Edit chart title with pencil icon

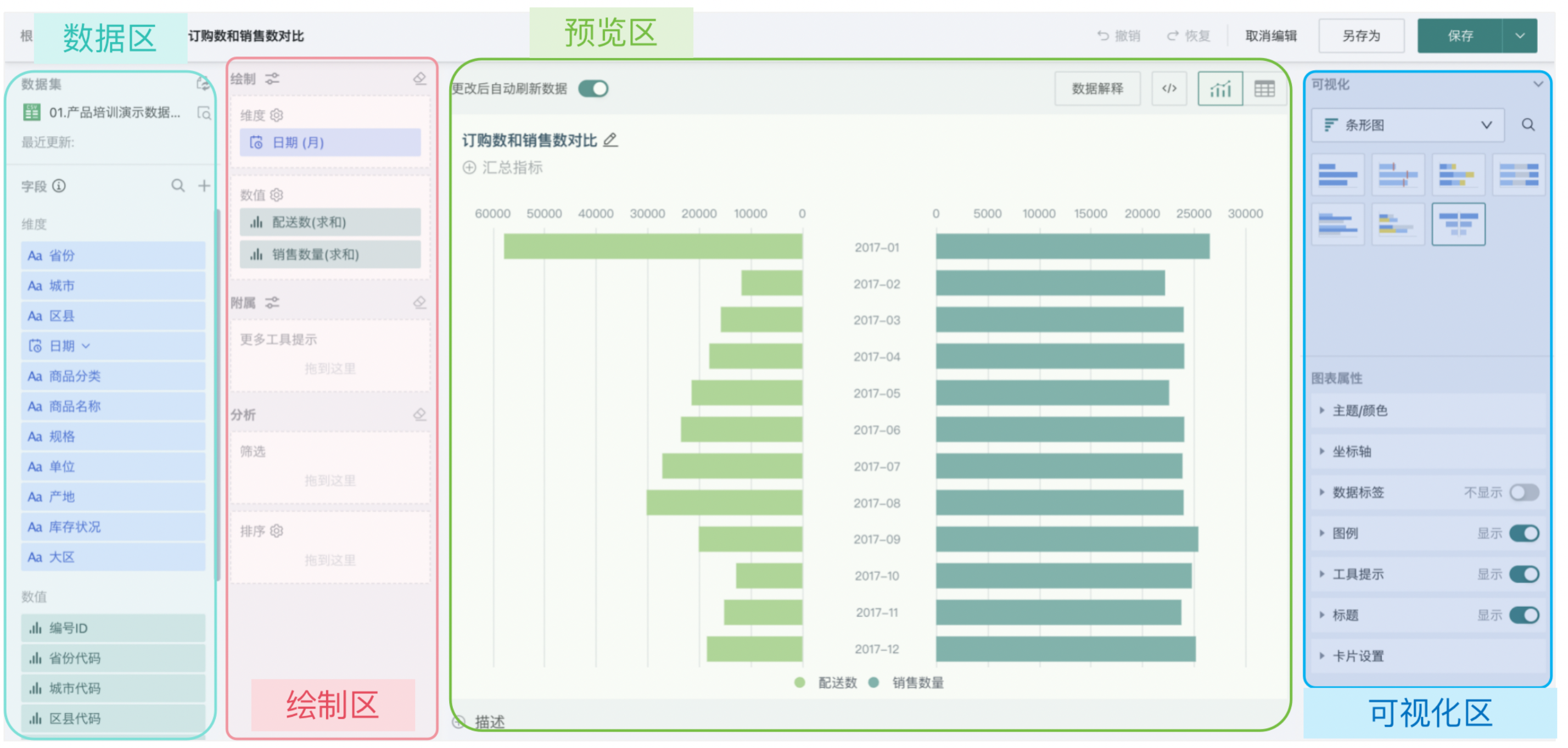[611, 140]
